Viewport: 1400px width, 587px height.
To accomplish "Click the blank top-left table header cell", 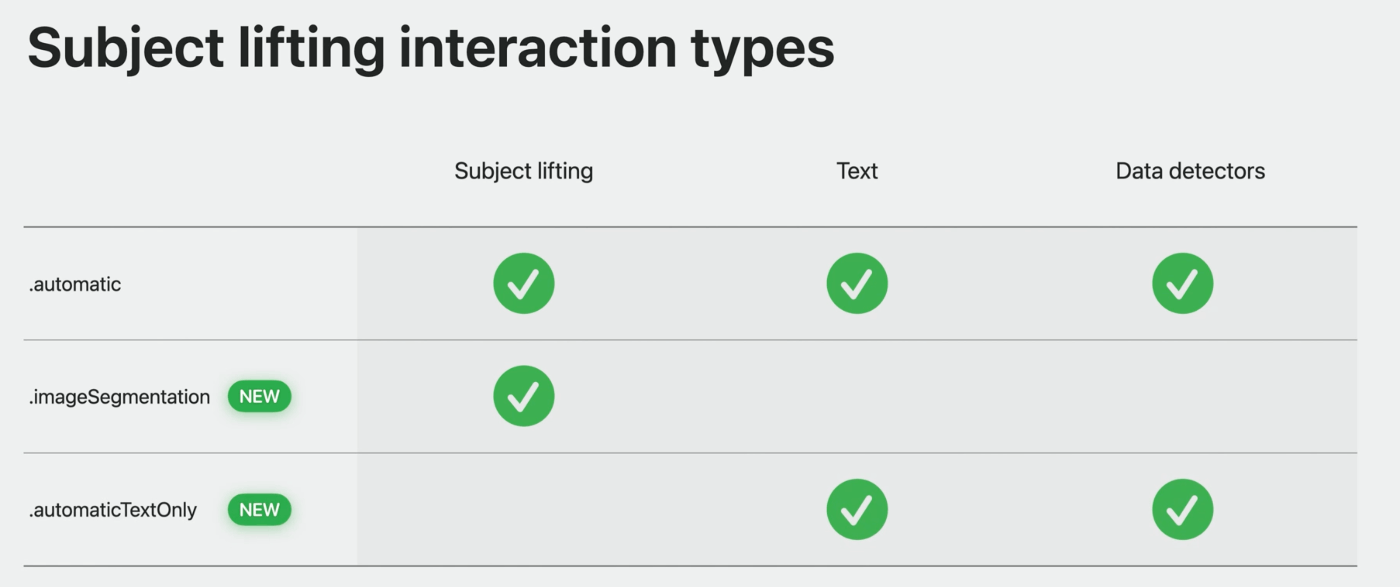I will 190,171.
